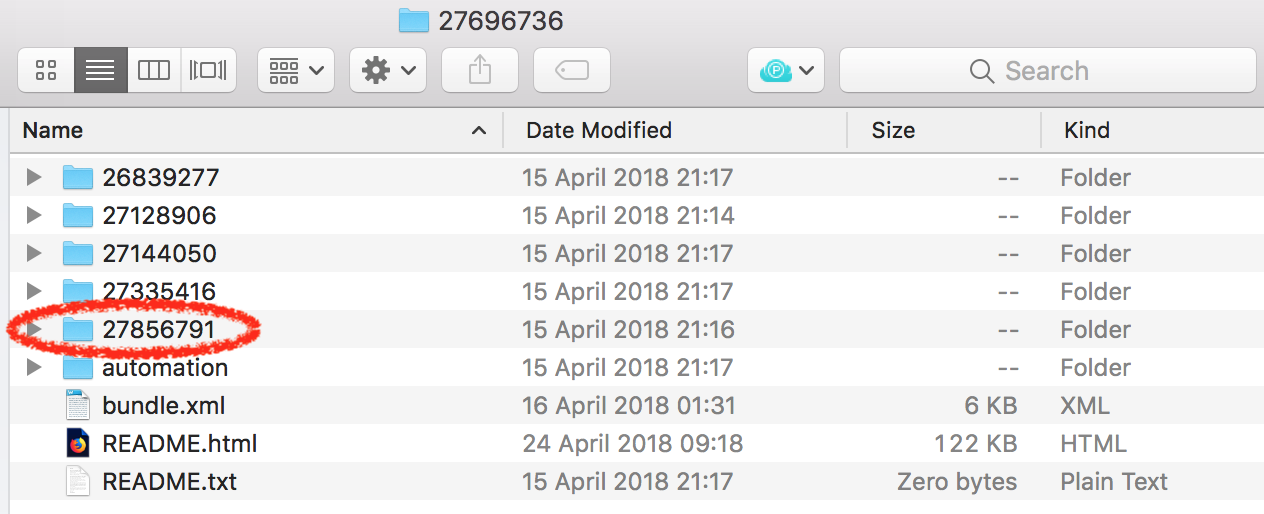Viewport: 1264px width, 514px height.
Task: Select the README.html Firefox file icon
Action: 78,443
